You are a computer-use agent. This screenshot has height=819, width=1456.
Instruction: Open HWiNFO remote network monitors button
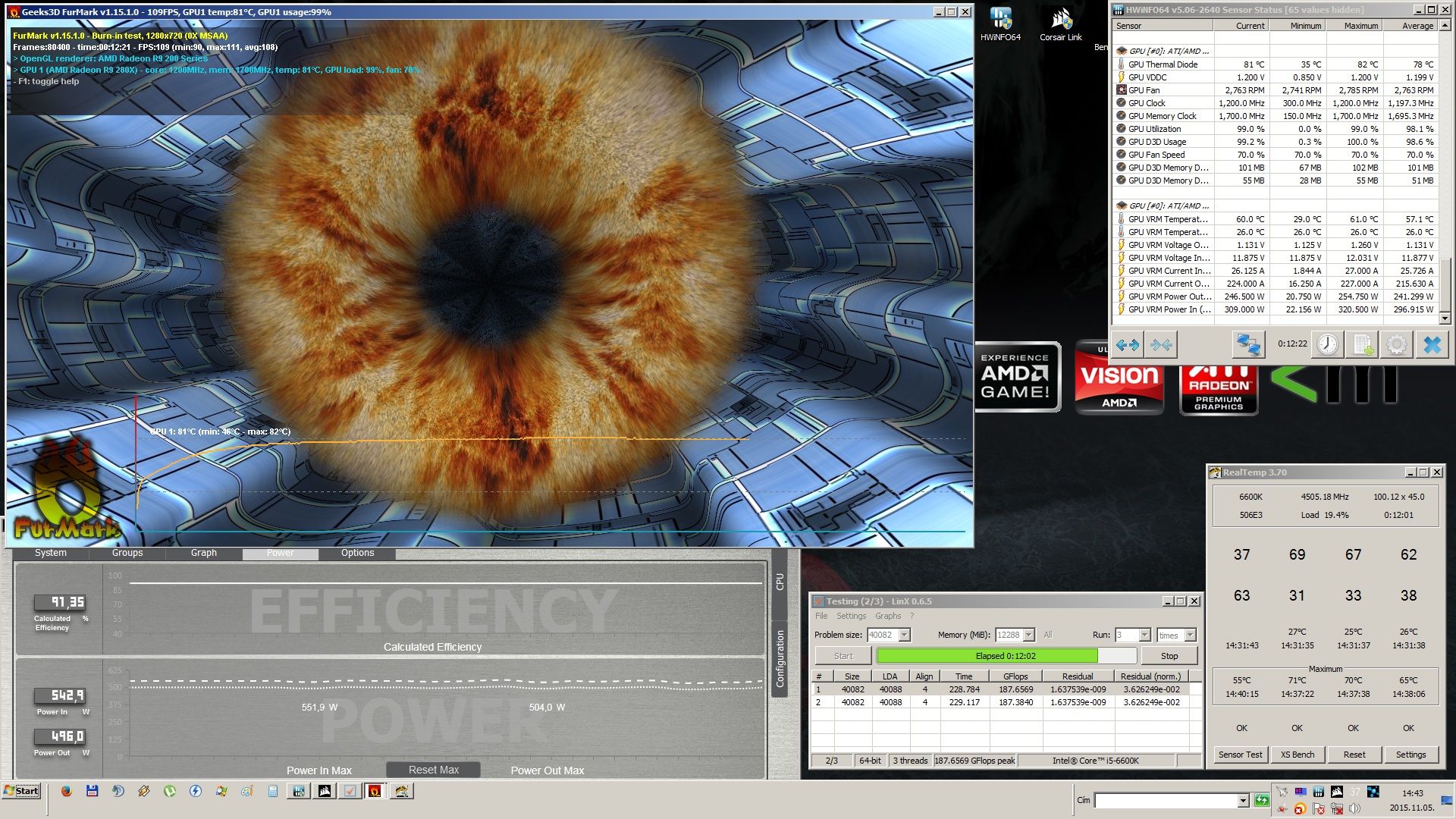point(1248,345)
